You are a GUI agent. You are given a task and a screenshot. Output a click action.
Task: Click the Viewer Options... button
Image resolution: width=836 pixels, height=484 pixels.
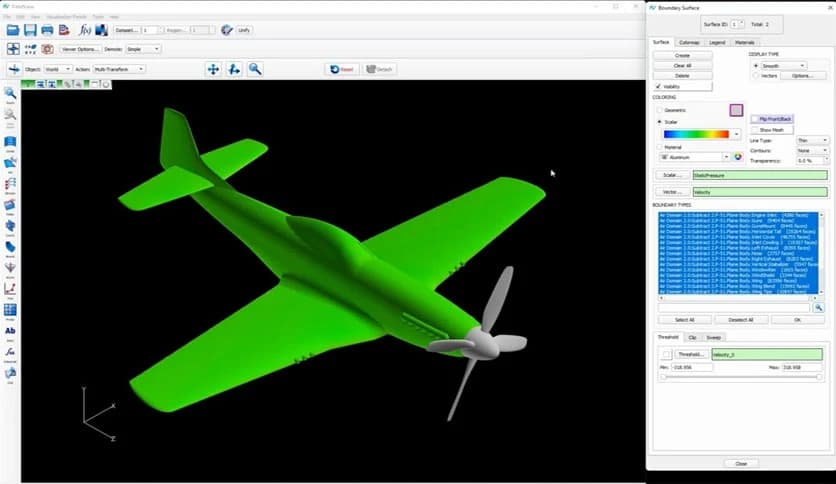[80, 49]
